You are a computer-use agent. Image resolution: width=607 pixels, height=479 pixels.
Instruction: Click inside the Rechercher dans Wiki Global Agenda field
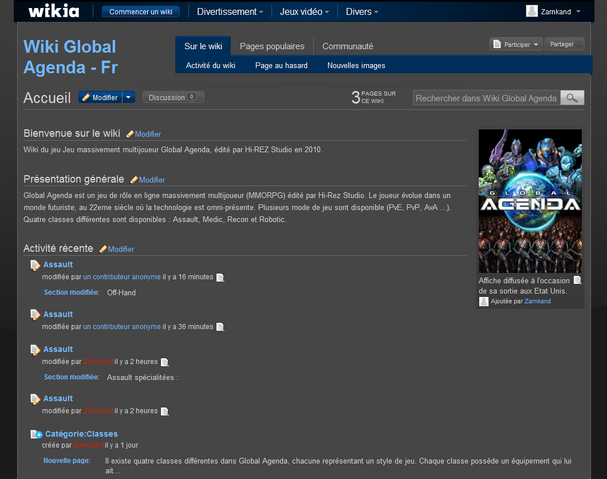pyautogui.click(x=487, y=98)
